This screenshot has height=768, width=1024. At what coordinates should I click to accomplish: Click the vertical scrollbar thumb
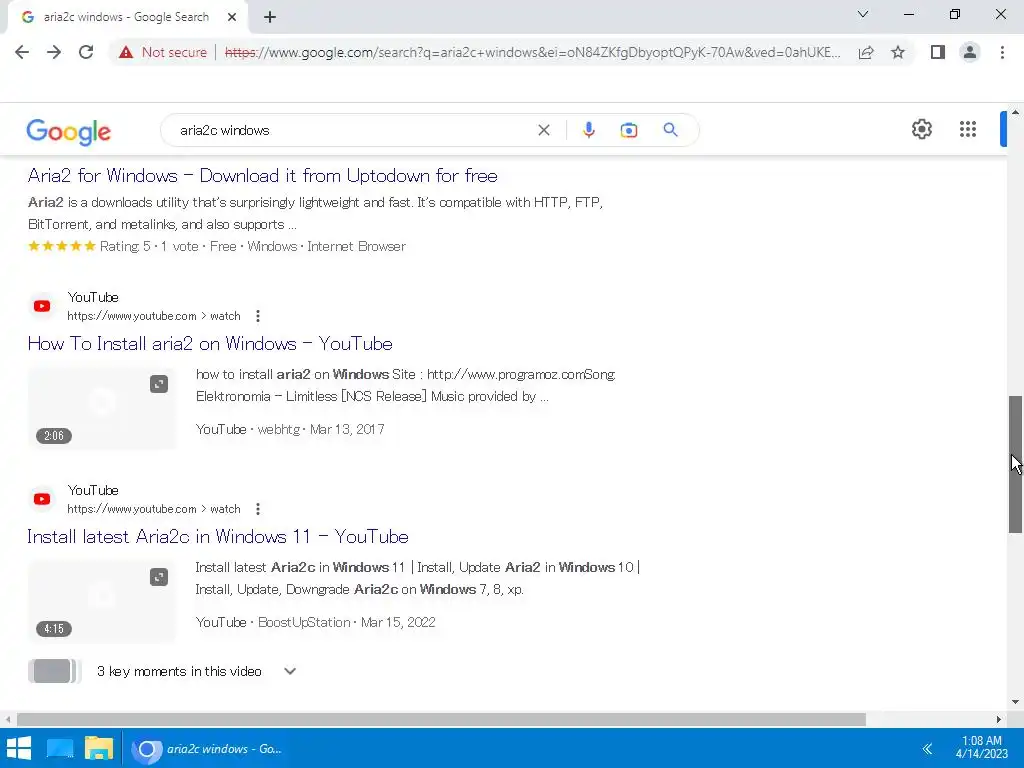pos(1016,464)
